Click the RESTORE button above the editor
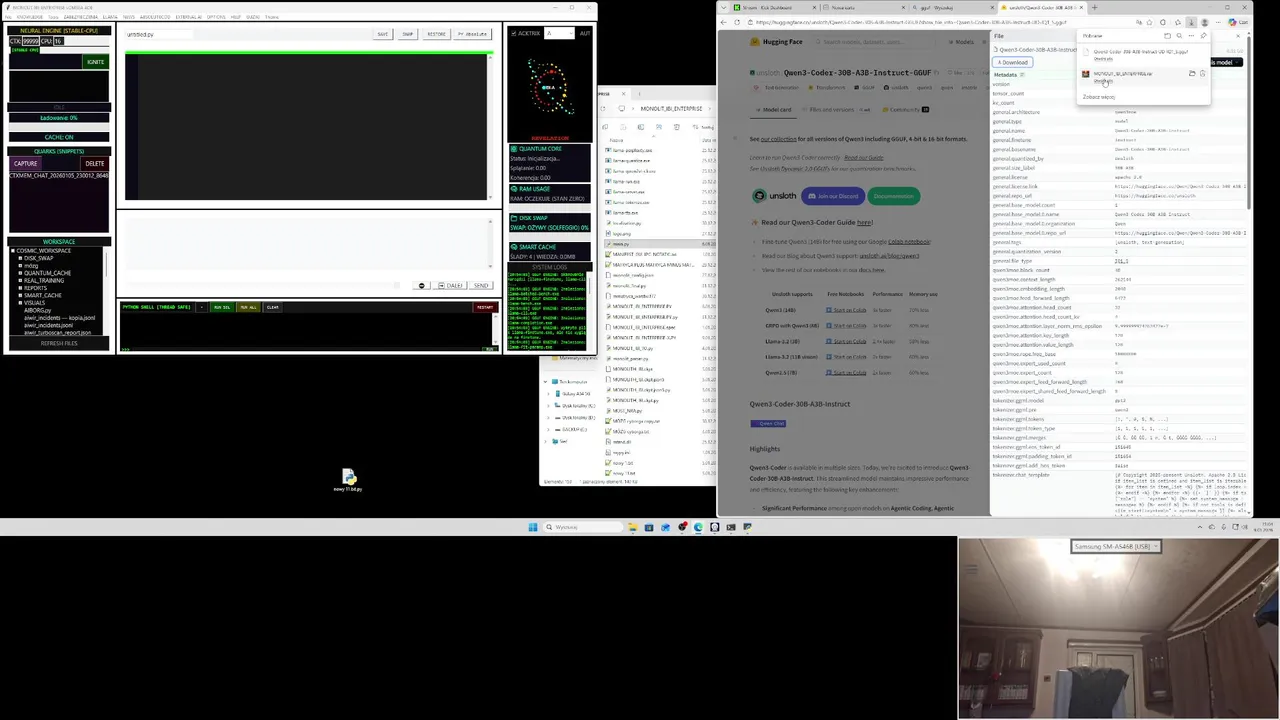The image size is (1280, 720). (x=437, y=34)
